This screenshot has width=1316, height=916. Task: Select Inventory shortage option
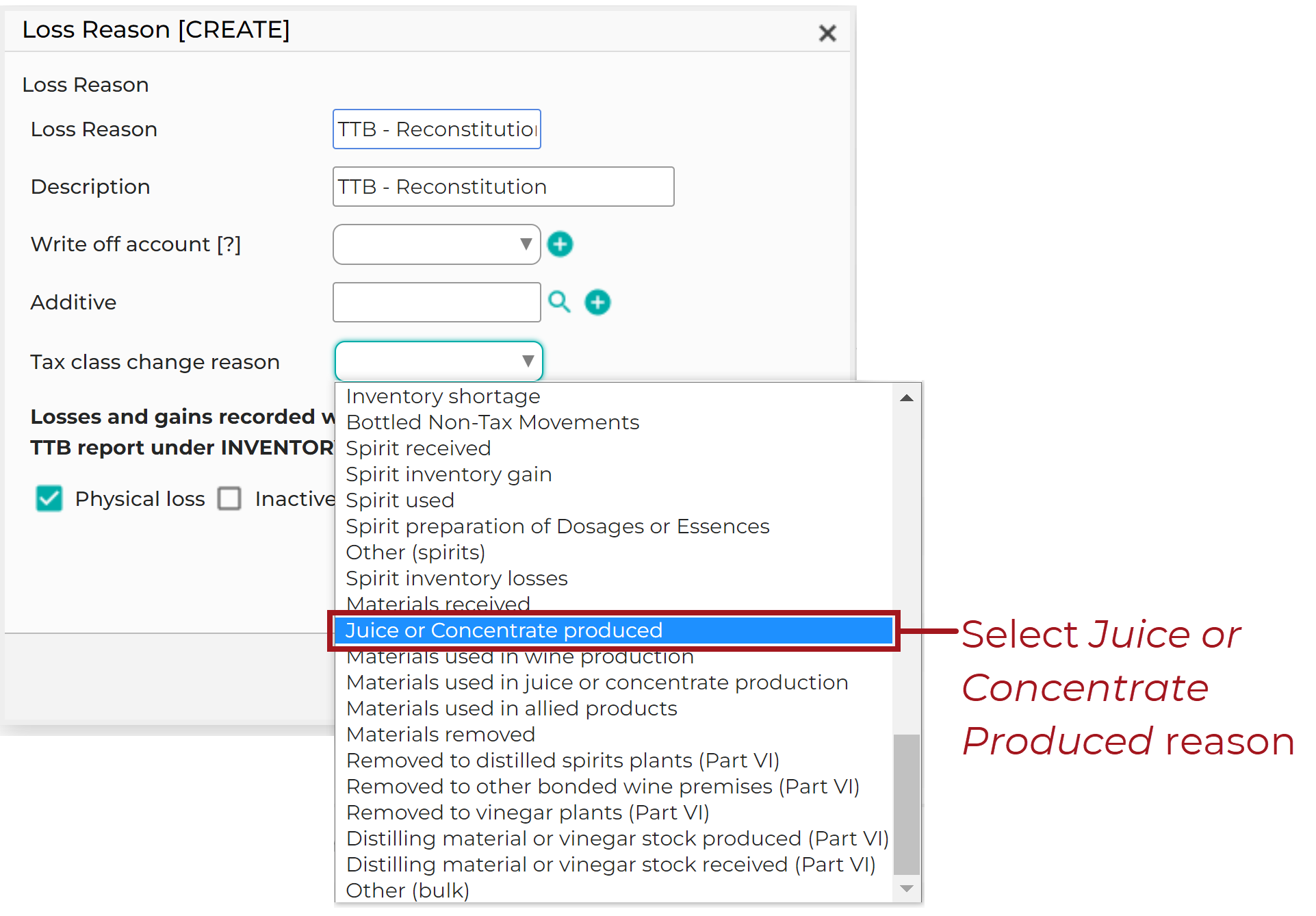(615, 396)
